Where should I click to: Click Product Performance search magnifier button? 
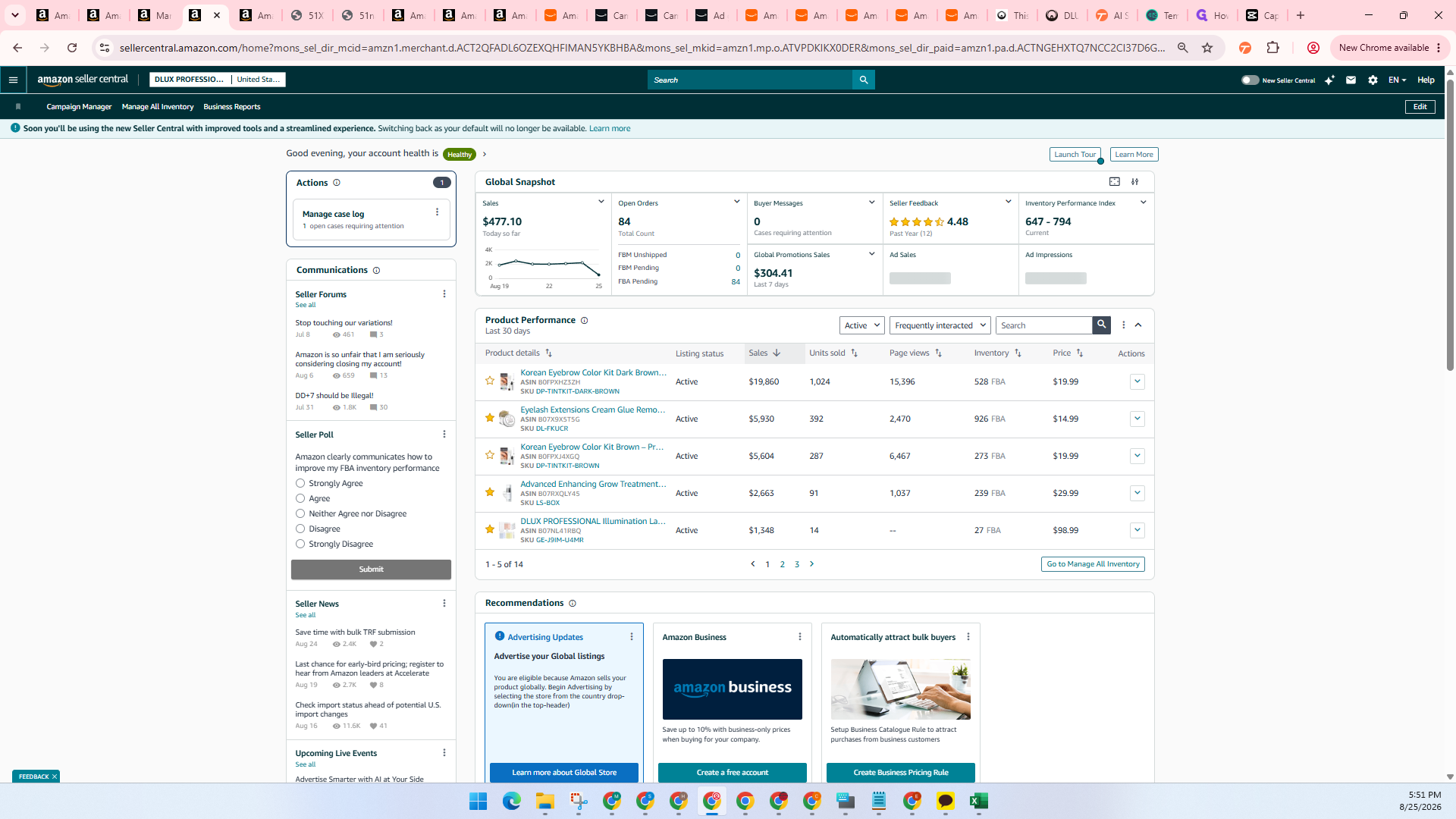point(1101,325)
